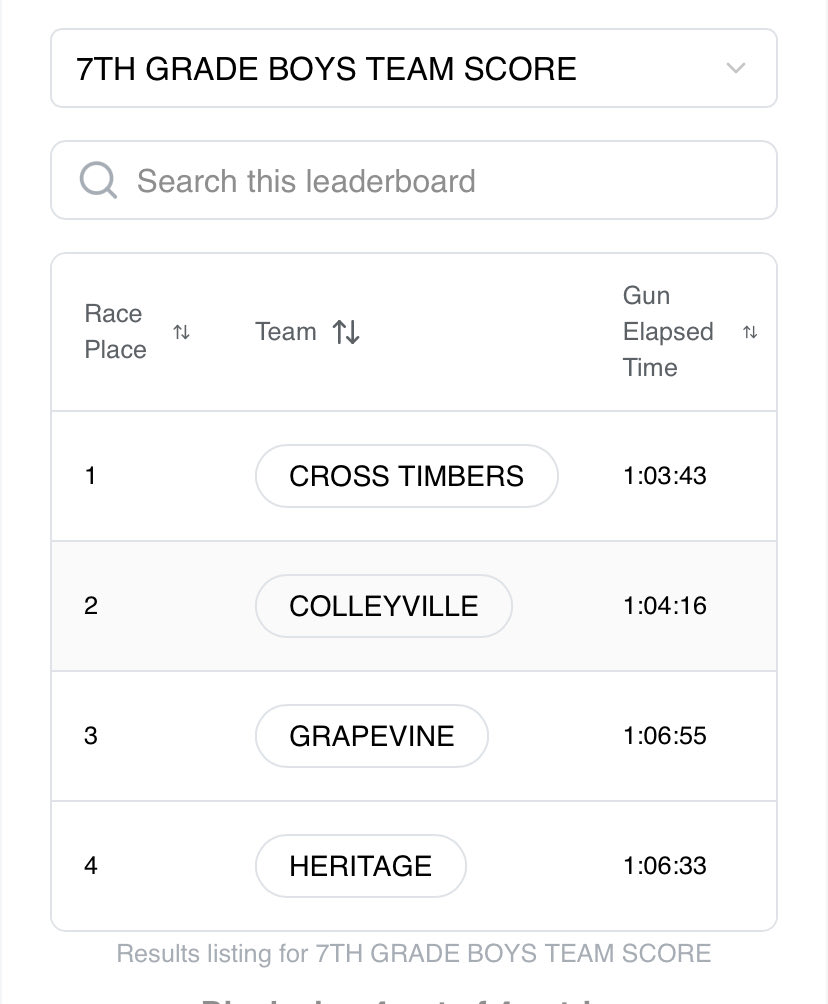
Task: Click the dropdown chevron arrow
Action: [736, 68]
